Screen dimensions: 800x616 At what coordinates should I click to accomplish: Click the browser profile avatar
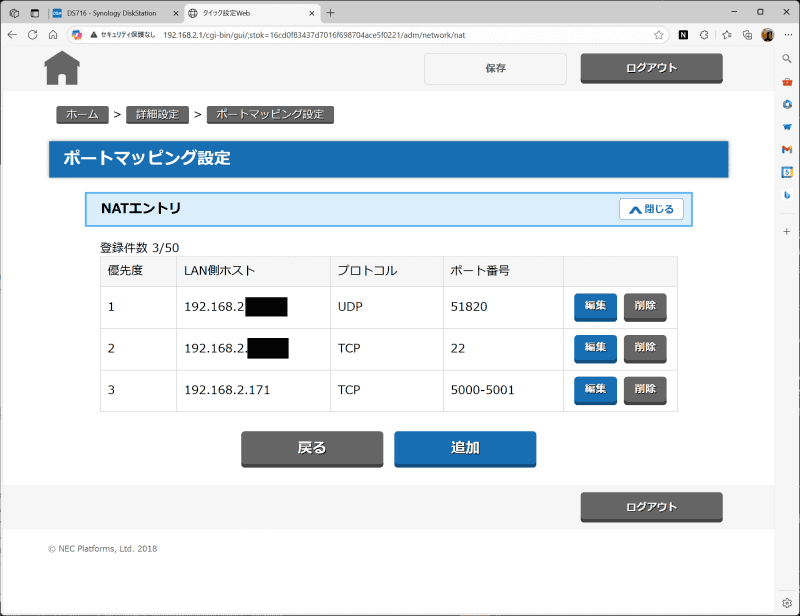(x=767, y=33)
